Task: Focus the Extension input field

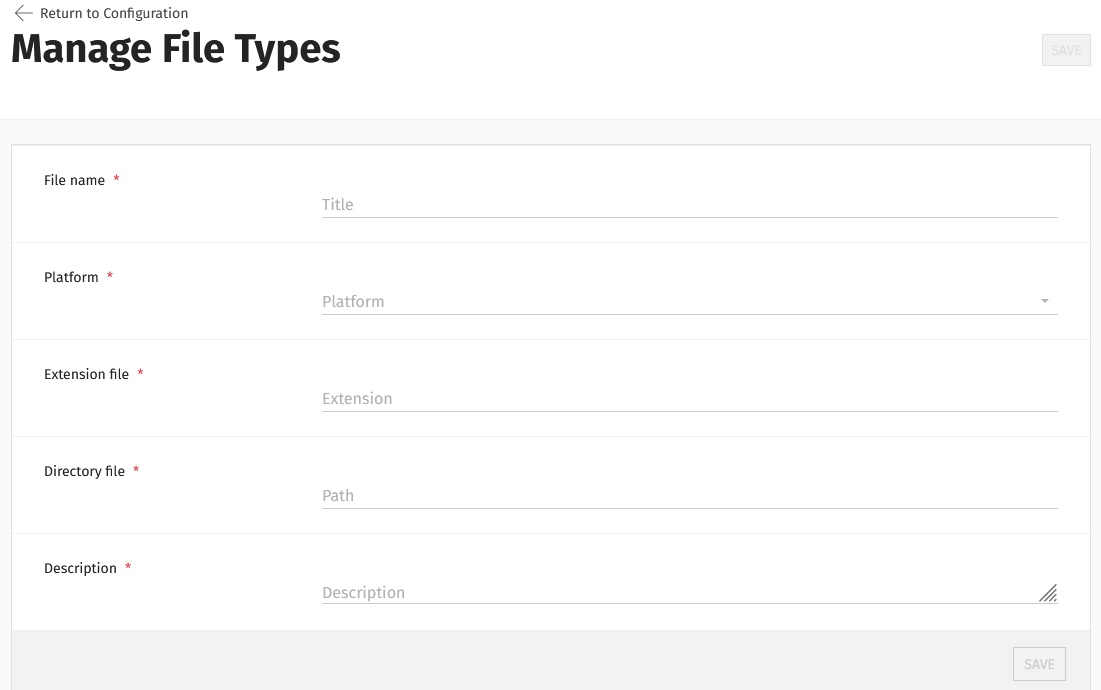Action: (x=690, y=398)
